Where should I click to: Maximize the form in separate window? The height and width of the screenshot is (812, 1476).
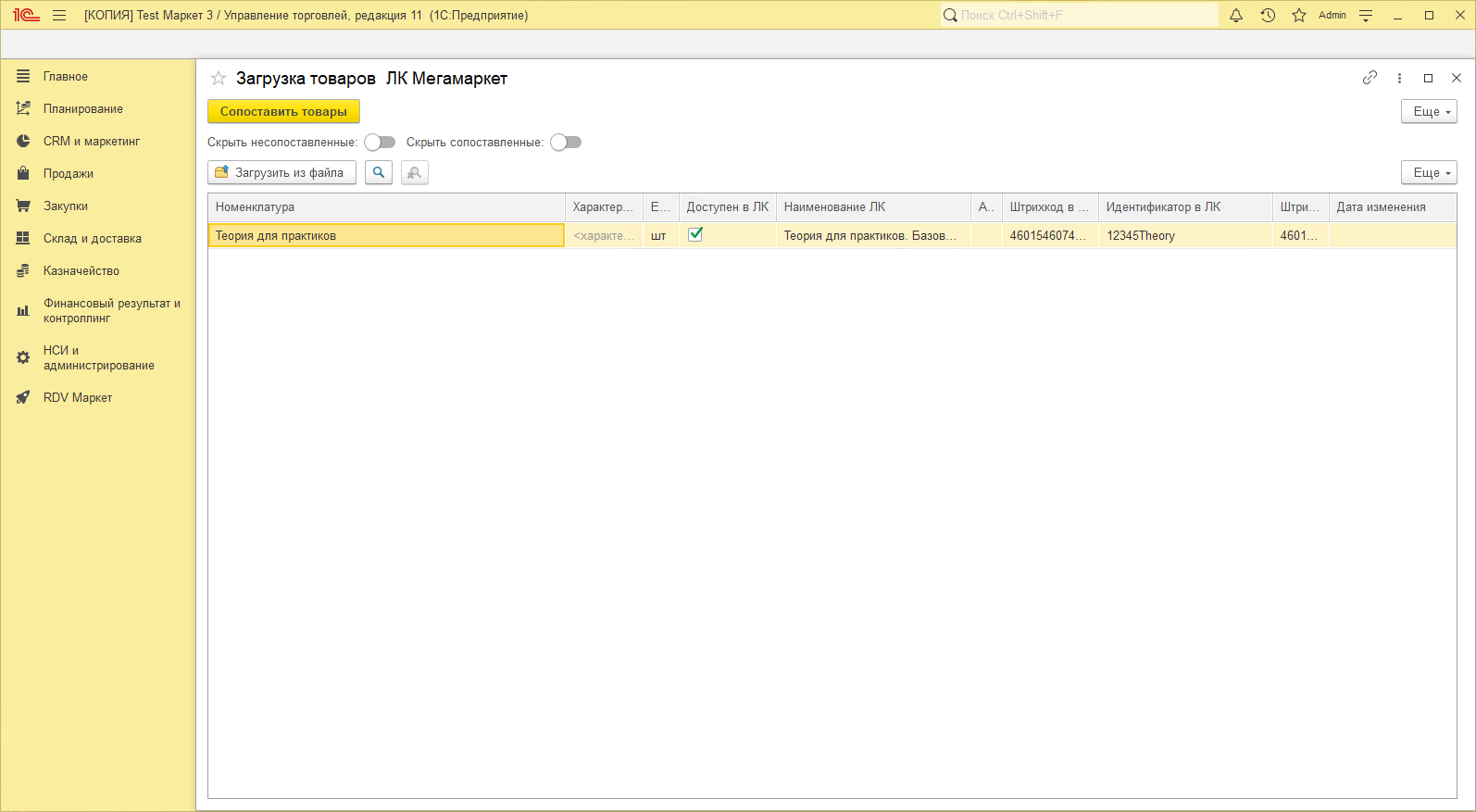pyautogui.click(x=1428, y=78)
